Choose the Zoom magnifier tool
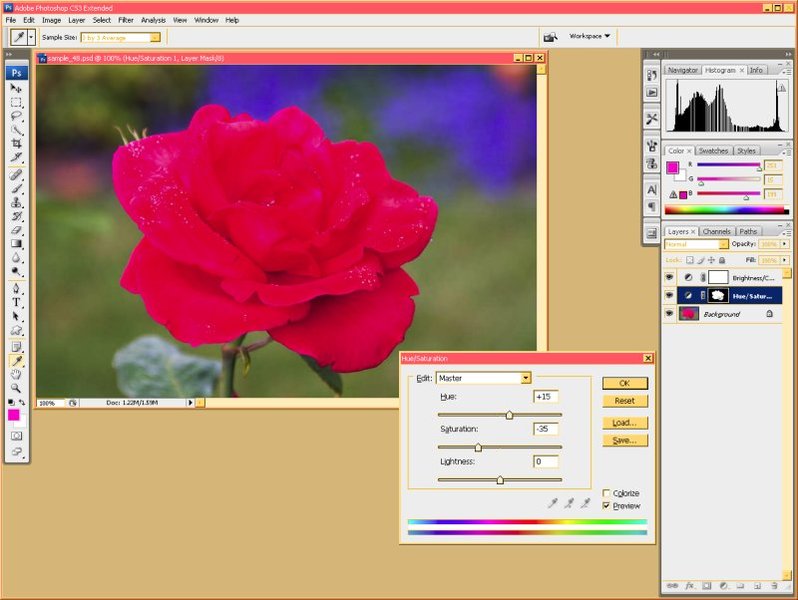Viewport: 798px width, 600px height. click(16, 388)
